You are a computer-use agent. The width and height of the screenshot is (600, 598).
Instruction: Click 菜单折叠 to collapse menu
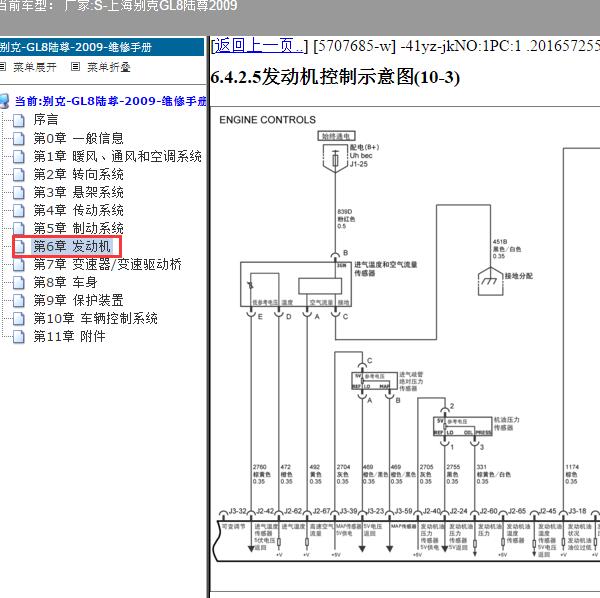click(109, 67)
